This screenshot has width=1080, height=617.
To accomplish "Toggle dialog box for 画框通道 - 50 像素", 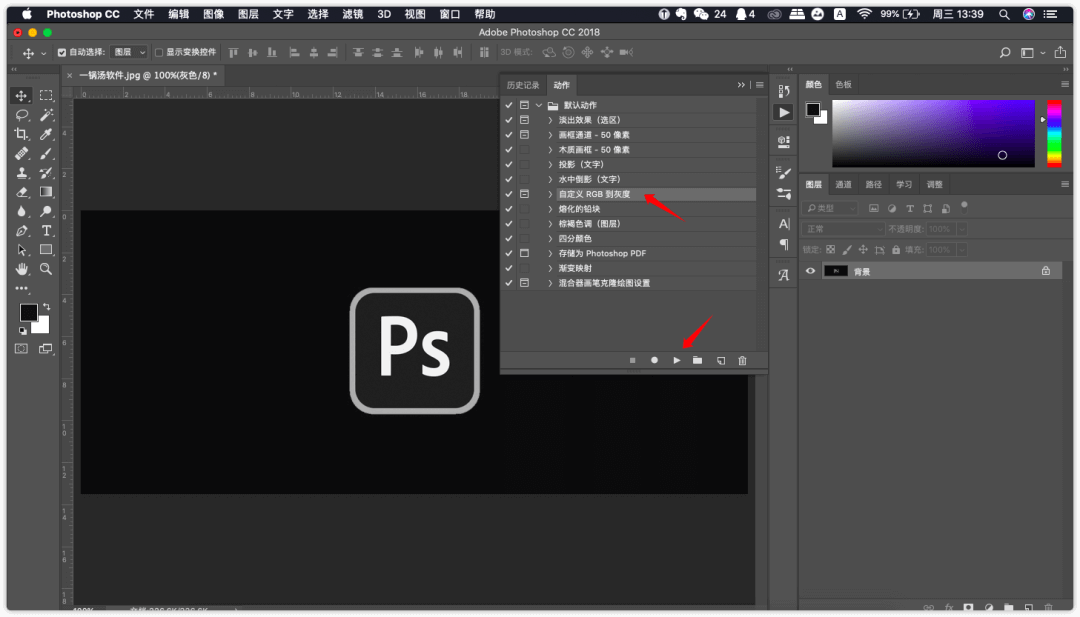I will point(525,135).
